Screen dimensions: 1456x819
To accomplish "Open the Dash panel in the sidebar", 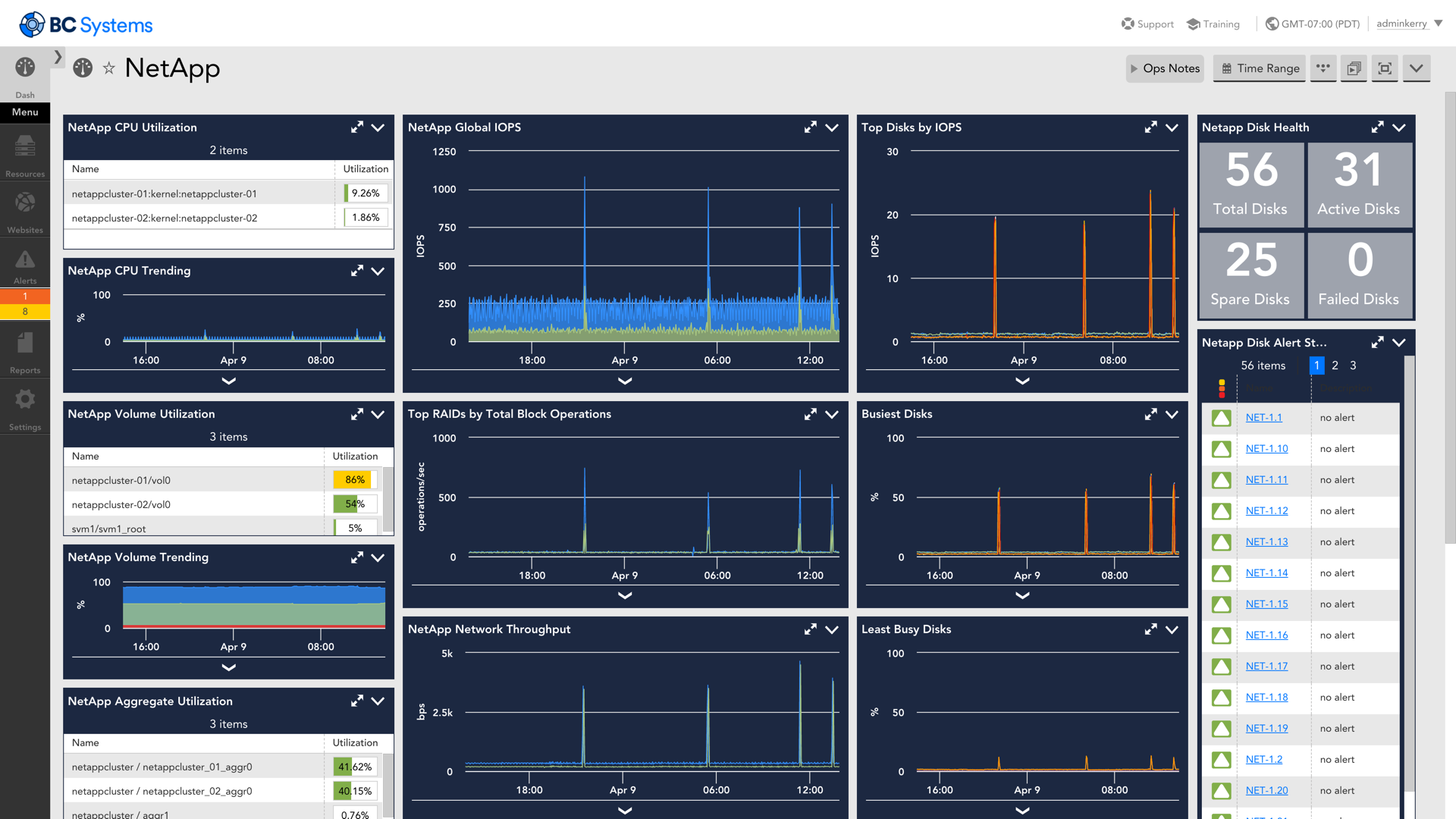I will coord(25,74).
